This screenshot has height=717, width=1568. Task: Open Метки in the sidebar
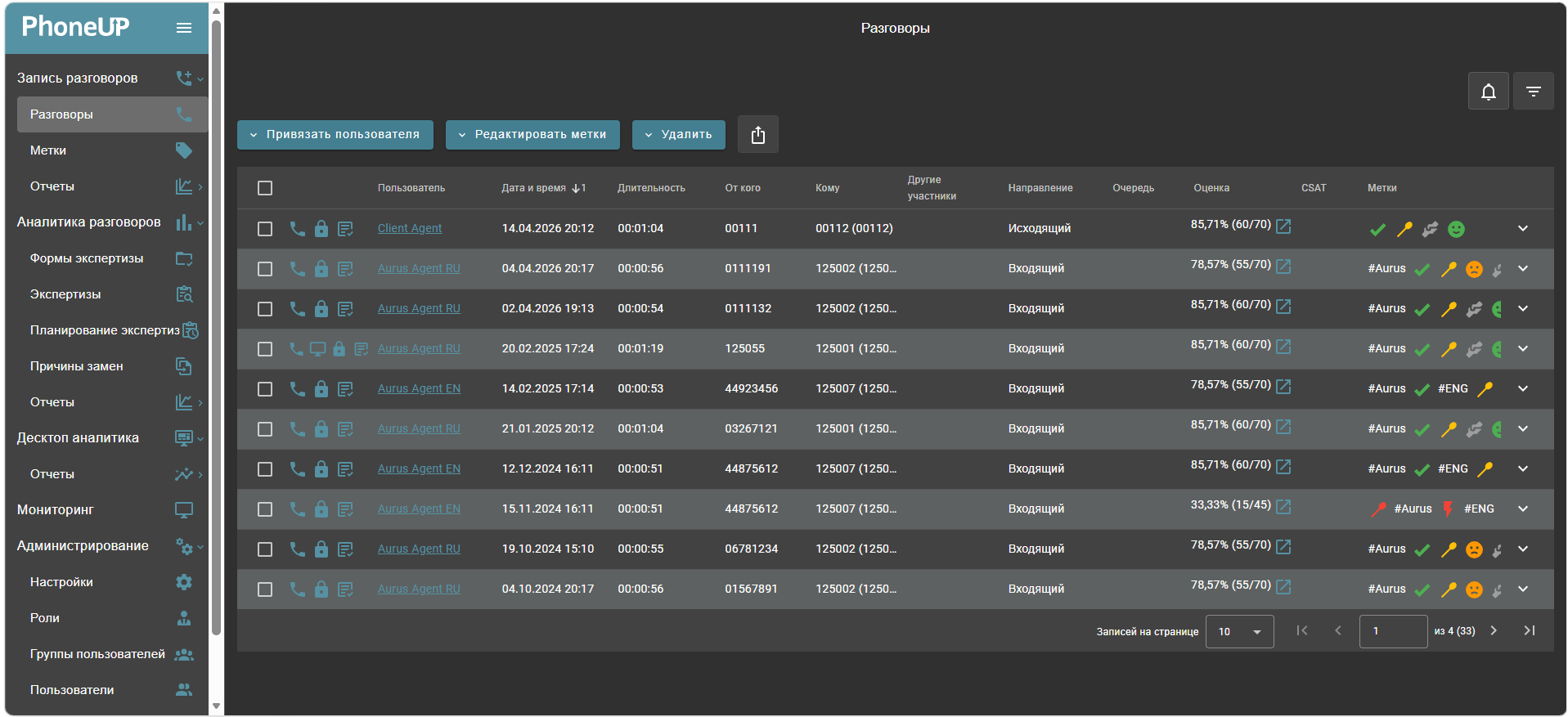pyautogui.click(x=112, y=150)
